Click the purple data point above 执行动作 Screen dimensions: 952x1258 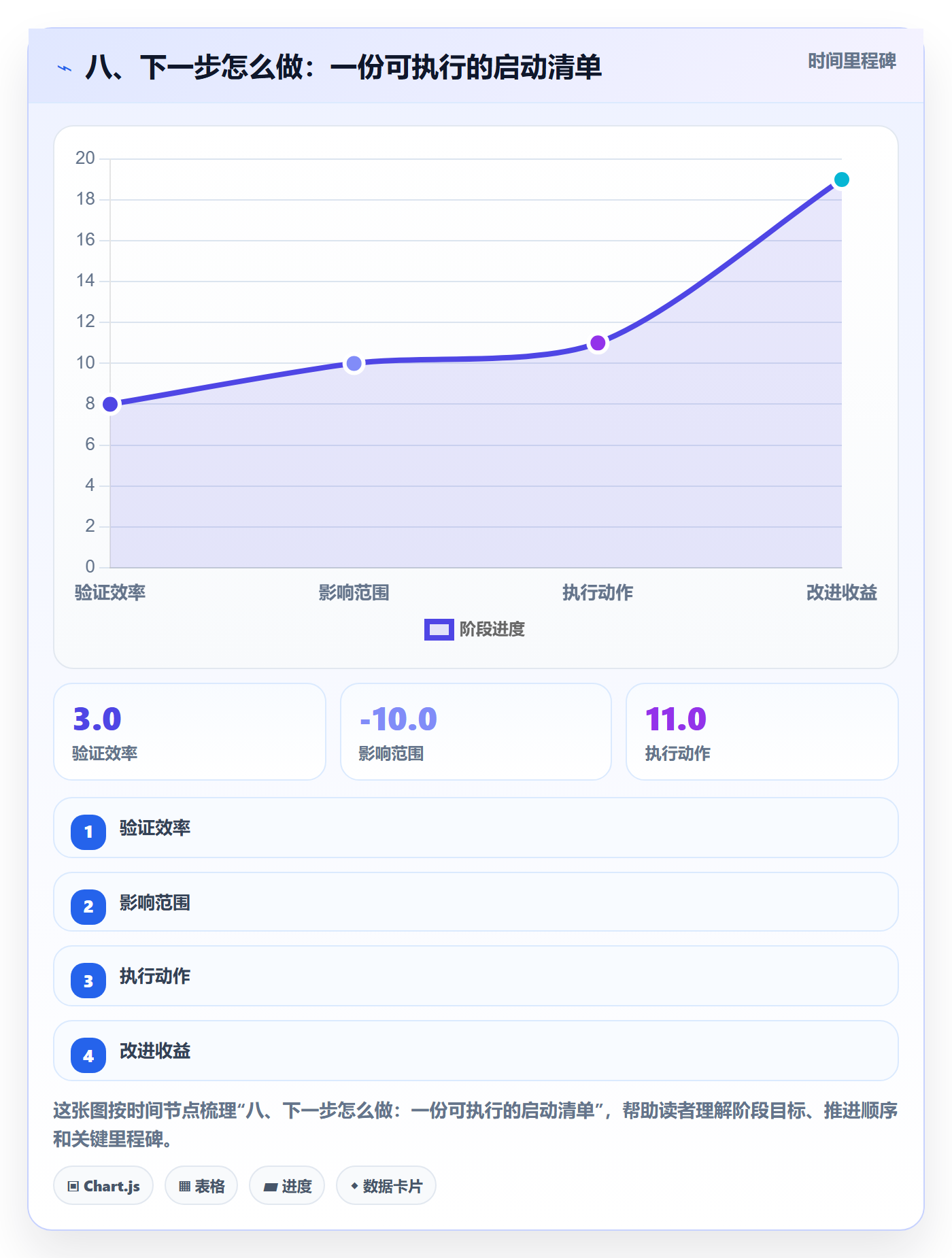tap(598, 343)
